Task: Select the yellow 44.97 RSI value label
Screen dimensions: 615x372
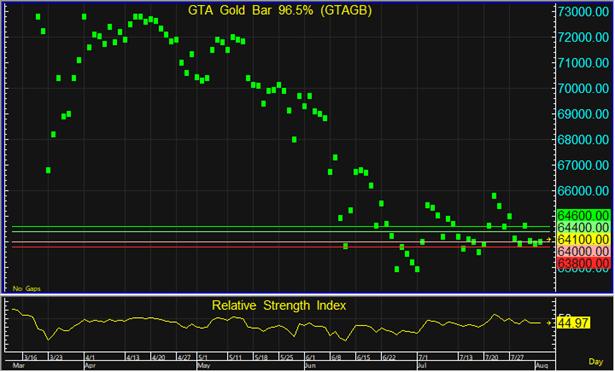Action: (x=573, y=323)
